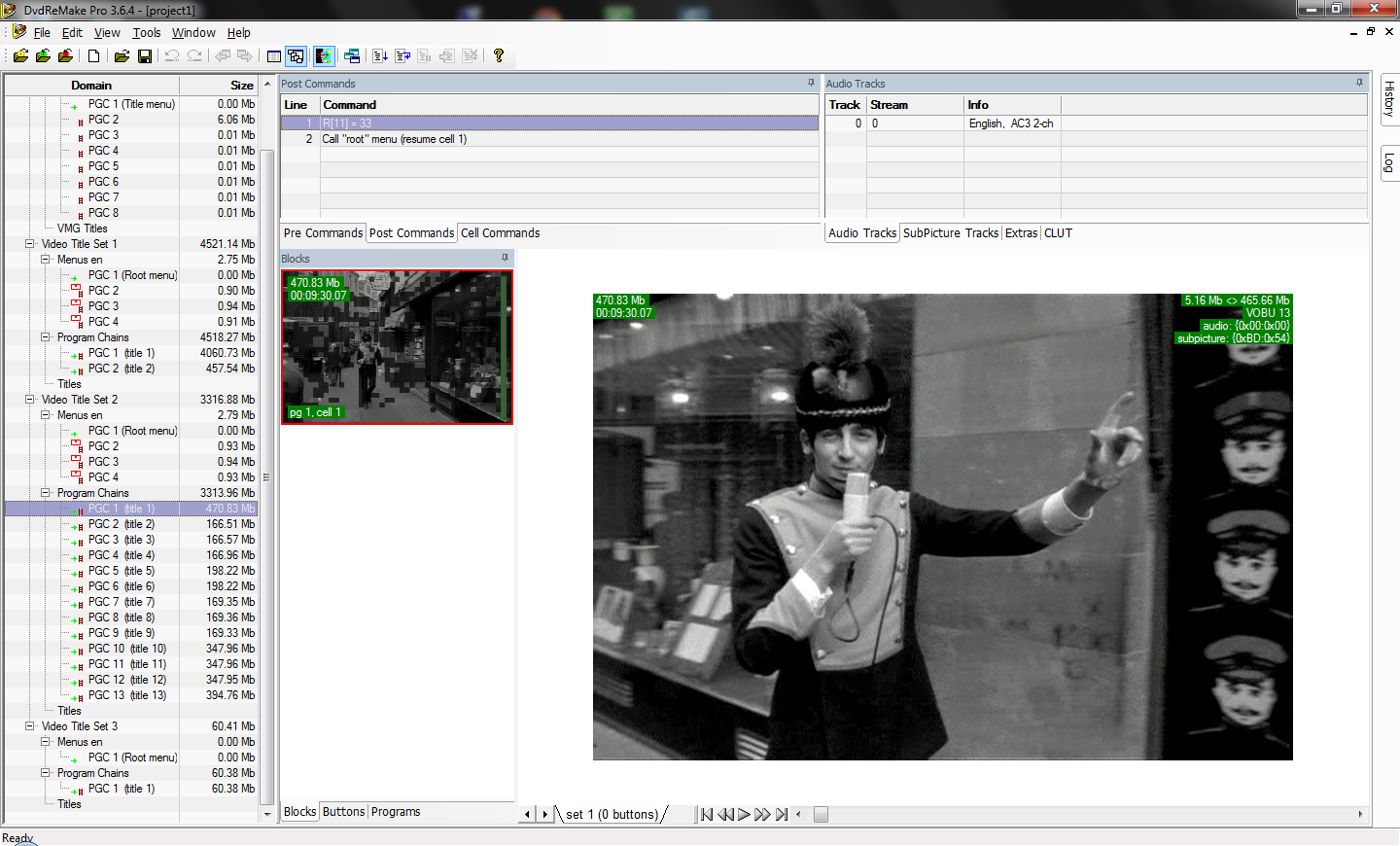The image size is (1400, 846).
Task: Click the list with blue return arrow icon
Action: 402,56
